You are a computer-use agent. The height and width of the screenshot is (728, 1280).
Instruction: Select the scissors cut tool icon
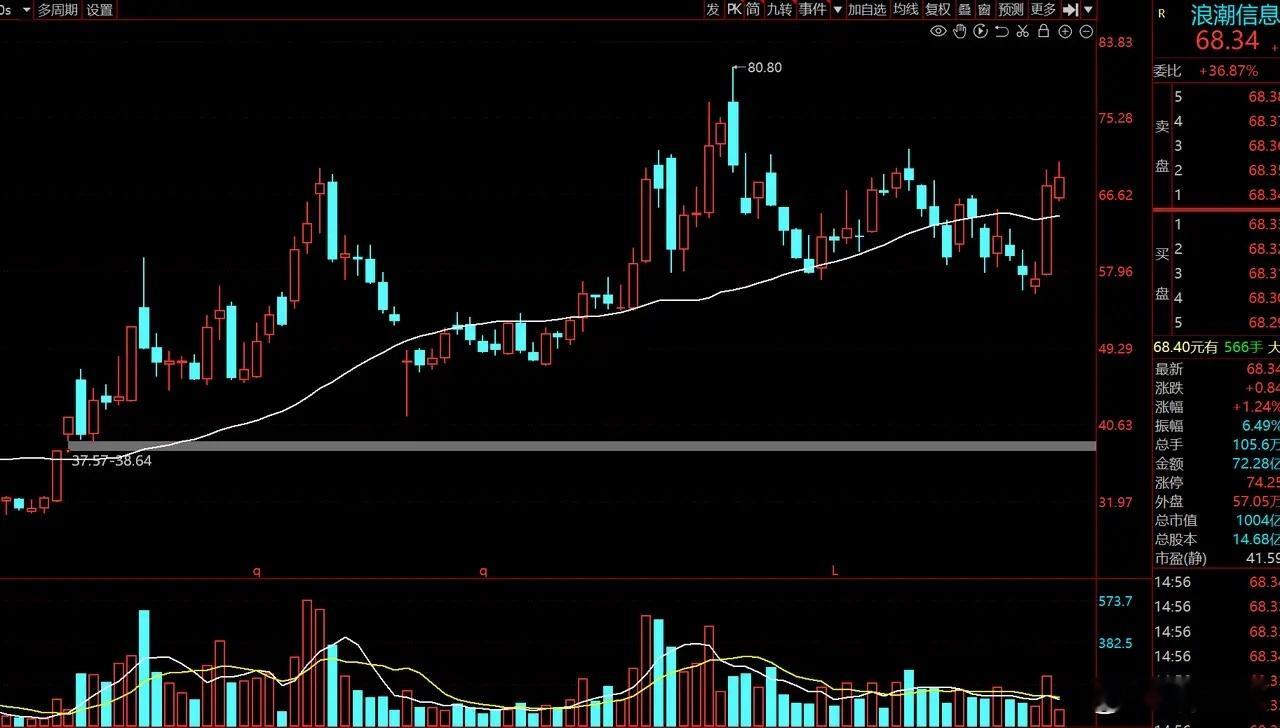[1022, 31]
